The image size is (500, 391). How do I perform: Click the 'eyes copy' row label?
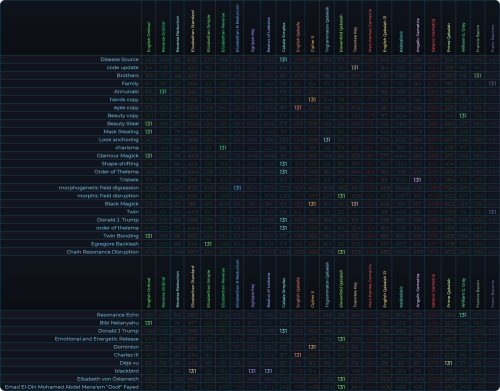coord(126,108)
